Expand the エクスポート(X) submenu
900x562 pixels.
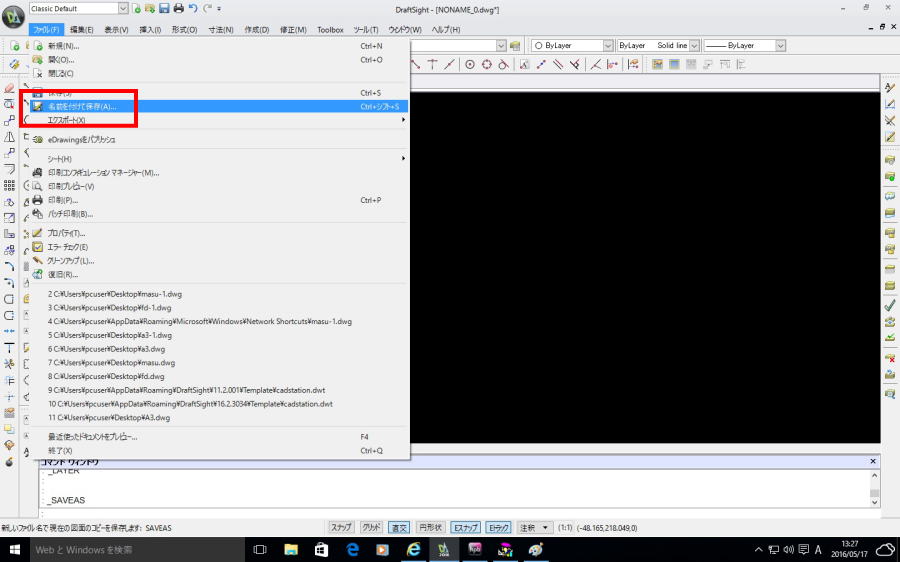pos(219,120)
